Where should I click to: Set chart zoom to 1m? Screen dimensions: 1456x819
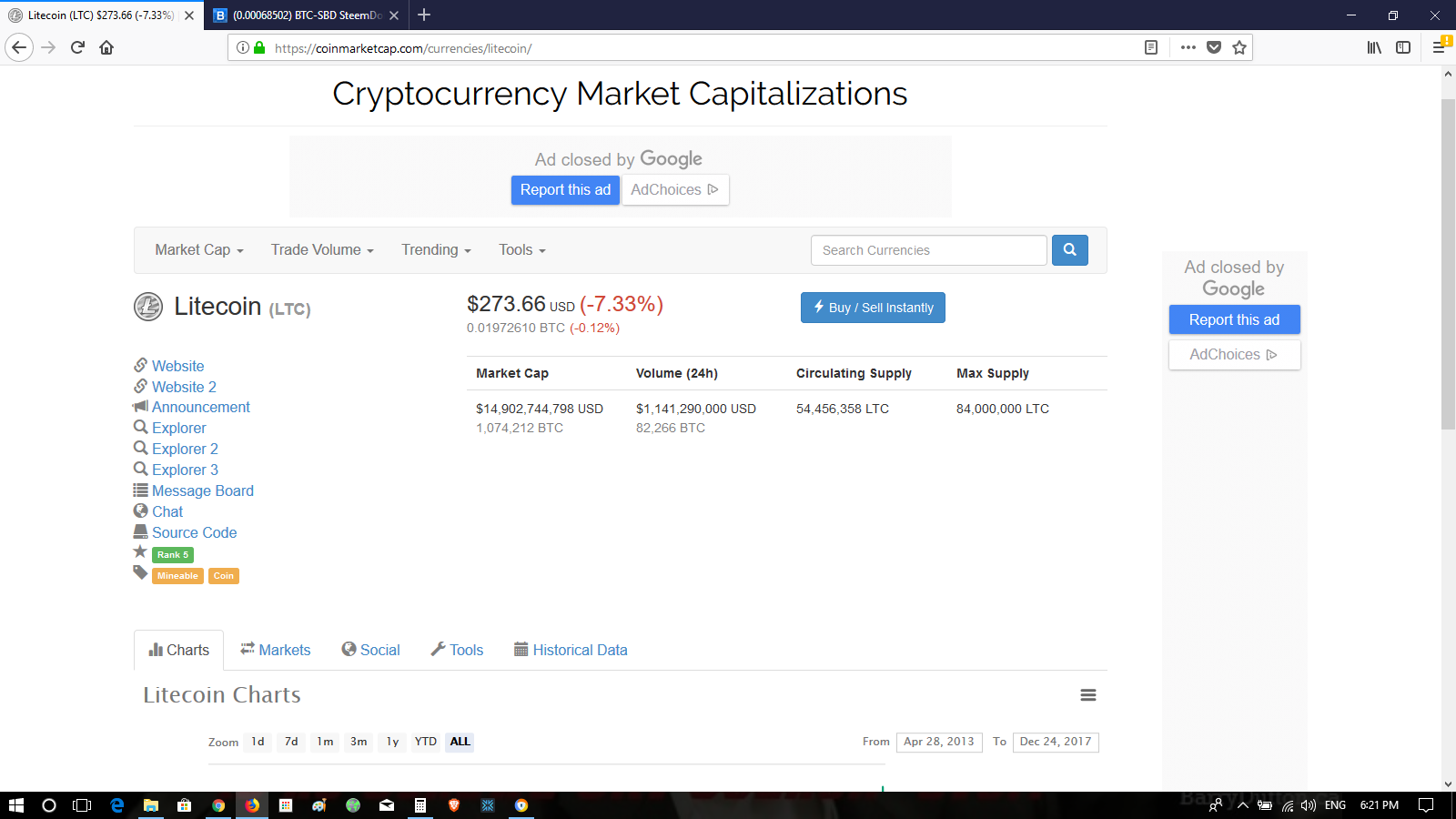coord(325,742)
